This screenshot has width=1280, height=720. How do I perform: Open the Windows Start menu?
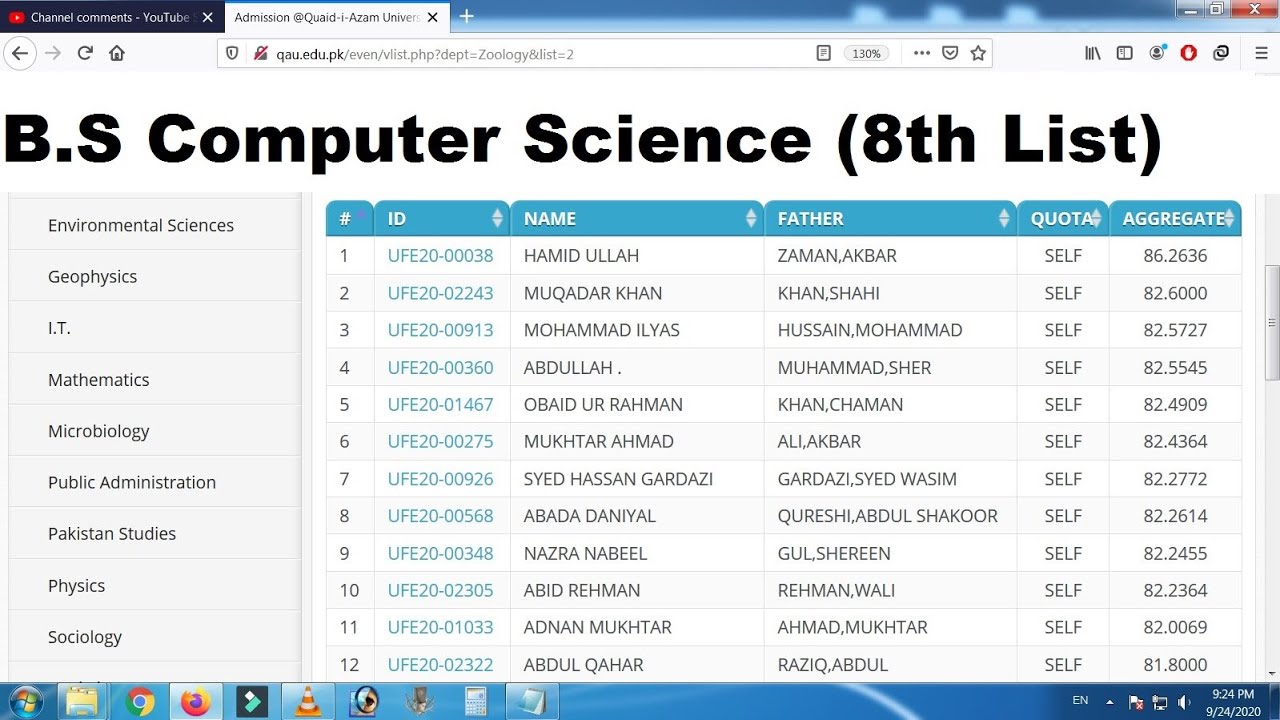tap(27, 701)
